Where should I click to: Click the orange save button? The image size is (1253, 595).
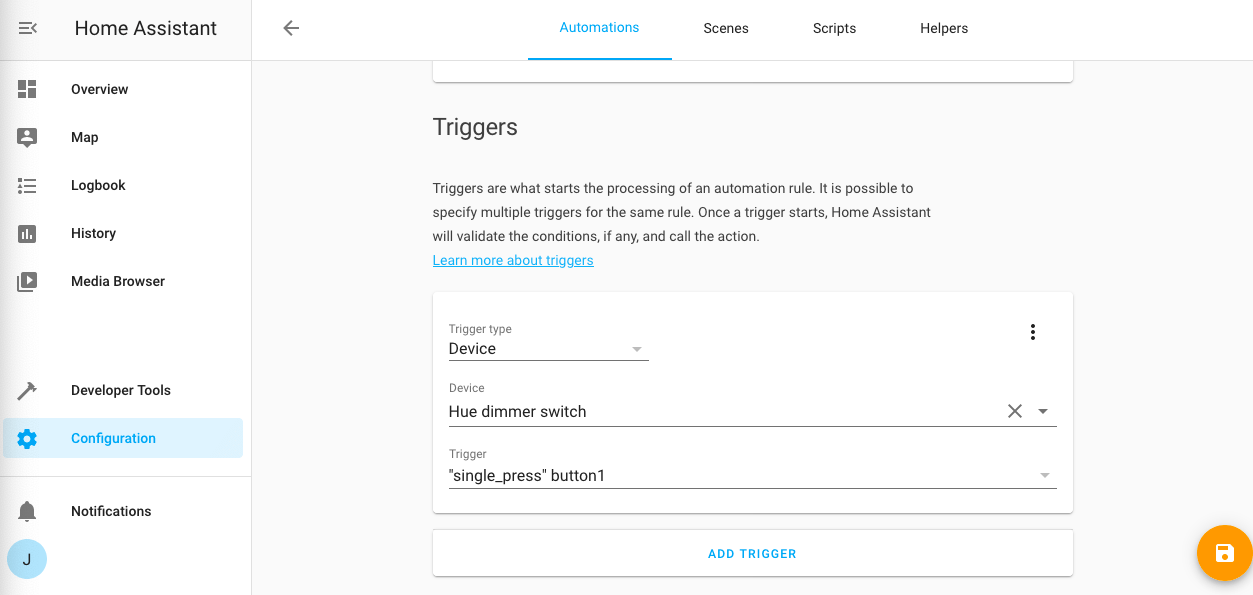(x=1224, y=553)
